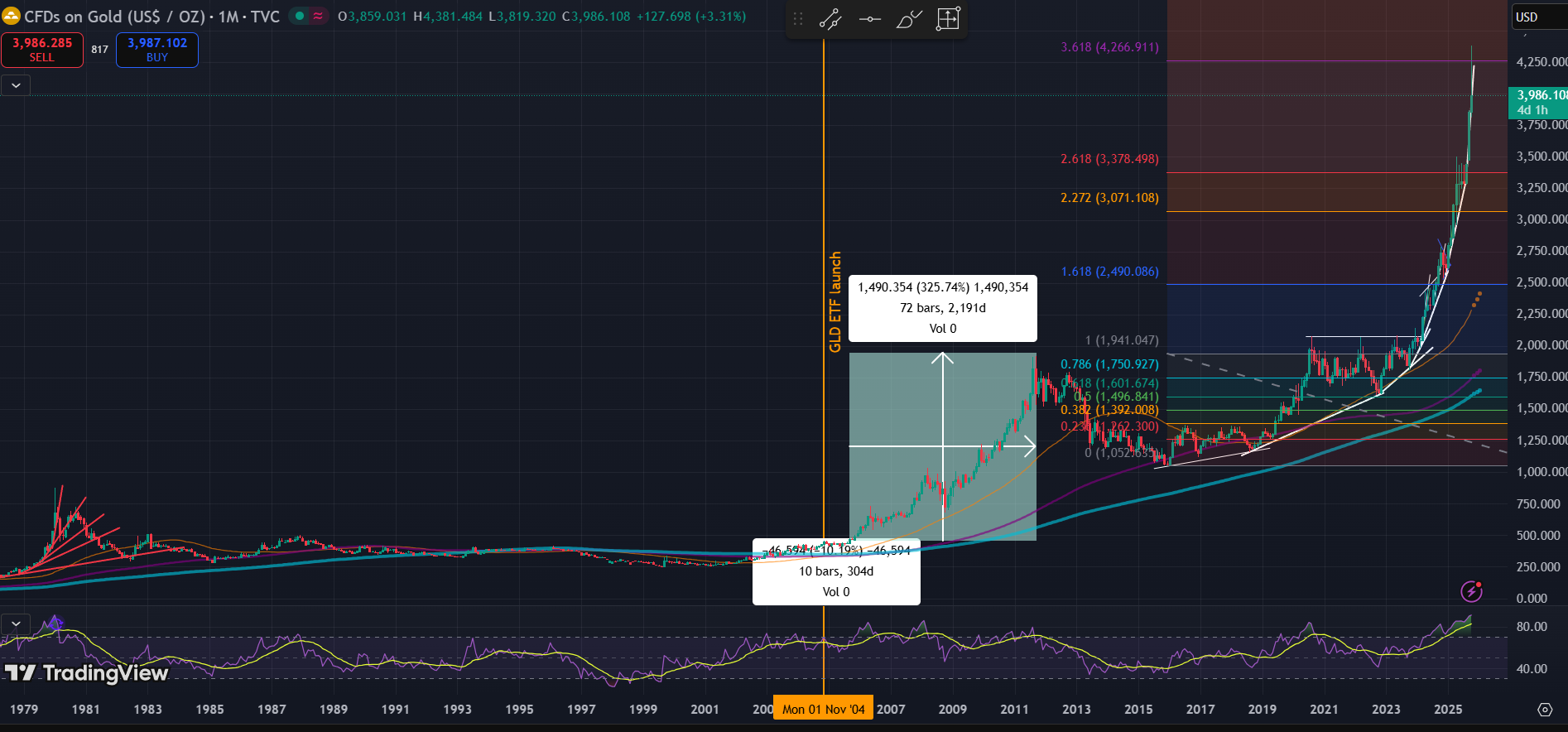Collapse the main chart legend chevron
The image size is (1568, 732).
pyautogui.click(x=16, y=85)
